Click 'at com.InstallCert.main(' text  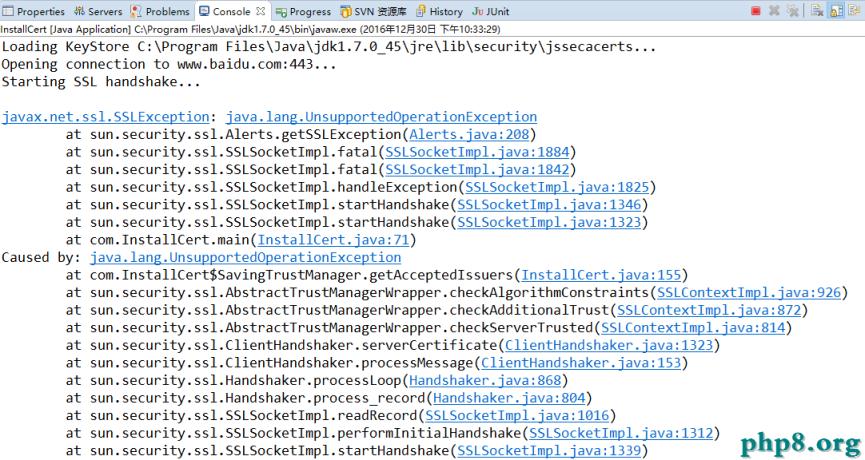pyautogui.click(x=161, y=240)
